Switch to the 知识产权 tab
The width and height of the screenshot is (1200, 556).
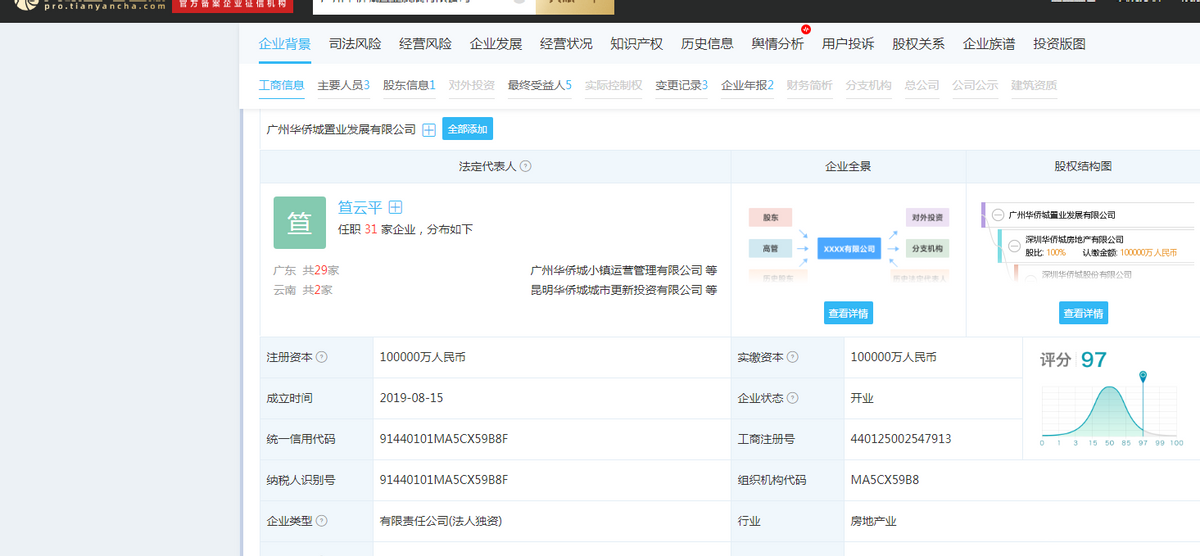pyautogui.click(x=636, y=44)
